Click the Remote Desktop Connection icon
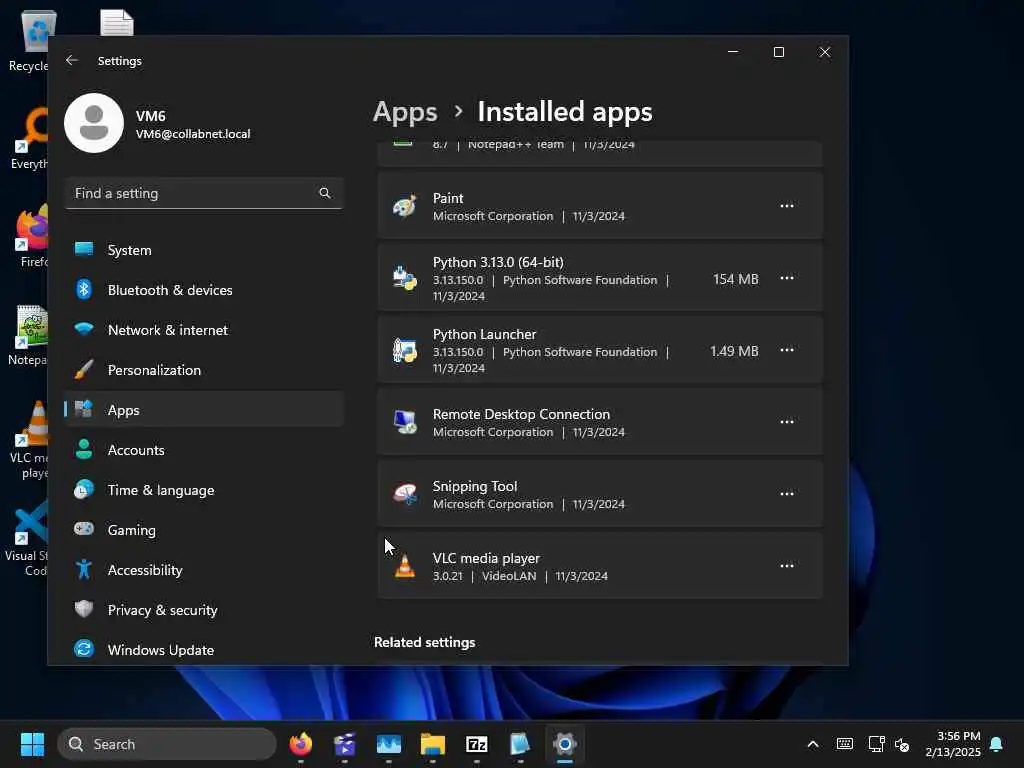This screenshot has width=1024, height=768. (x=405, y=422)
